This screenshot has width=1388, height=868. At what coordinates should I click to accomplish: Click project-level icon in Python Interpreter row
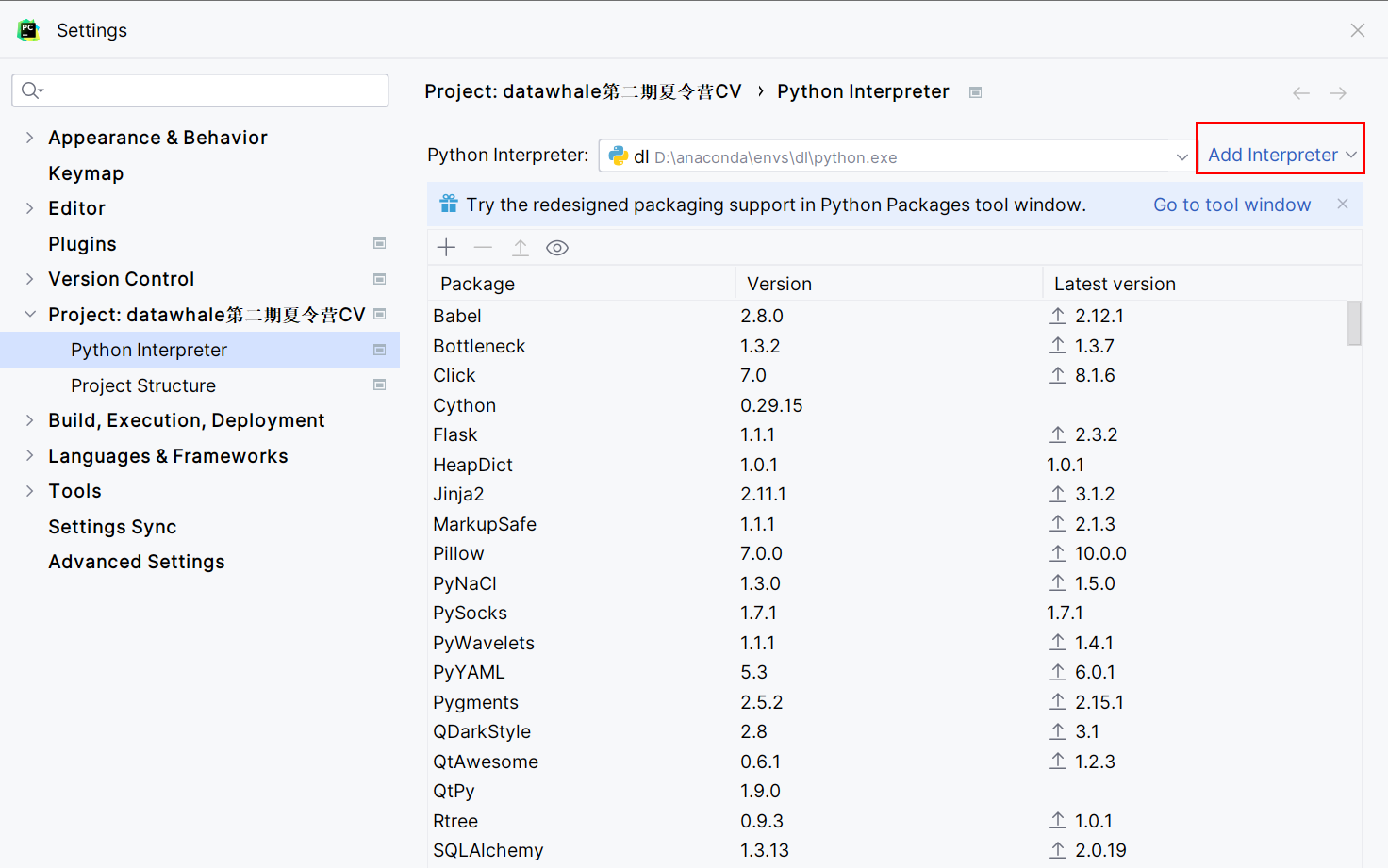(x=380, y=350)
